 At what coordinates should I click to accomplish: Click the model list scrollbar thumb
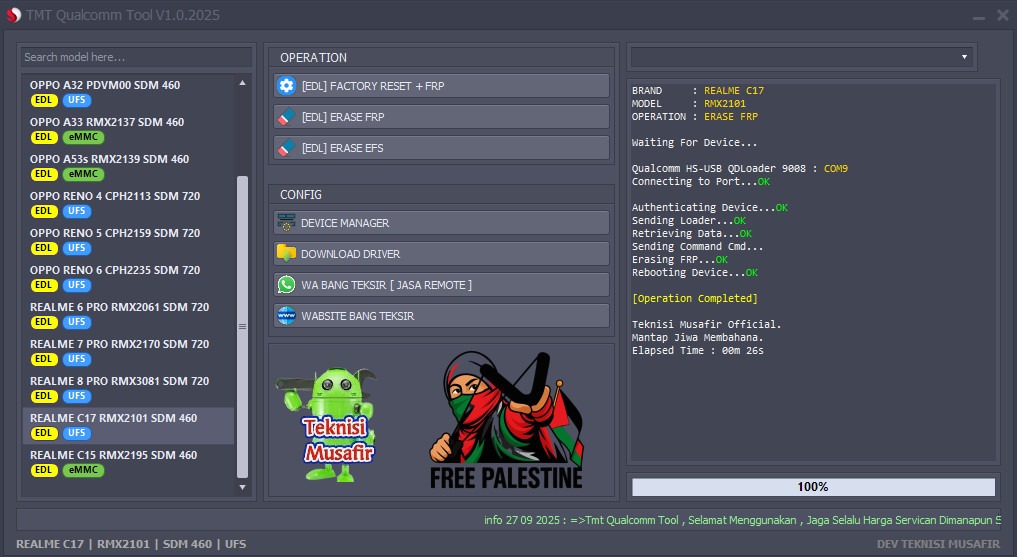[242, 327]
